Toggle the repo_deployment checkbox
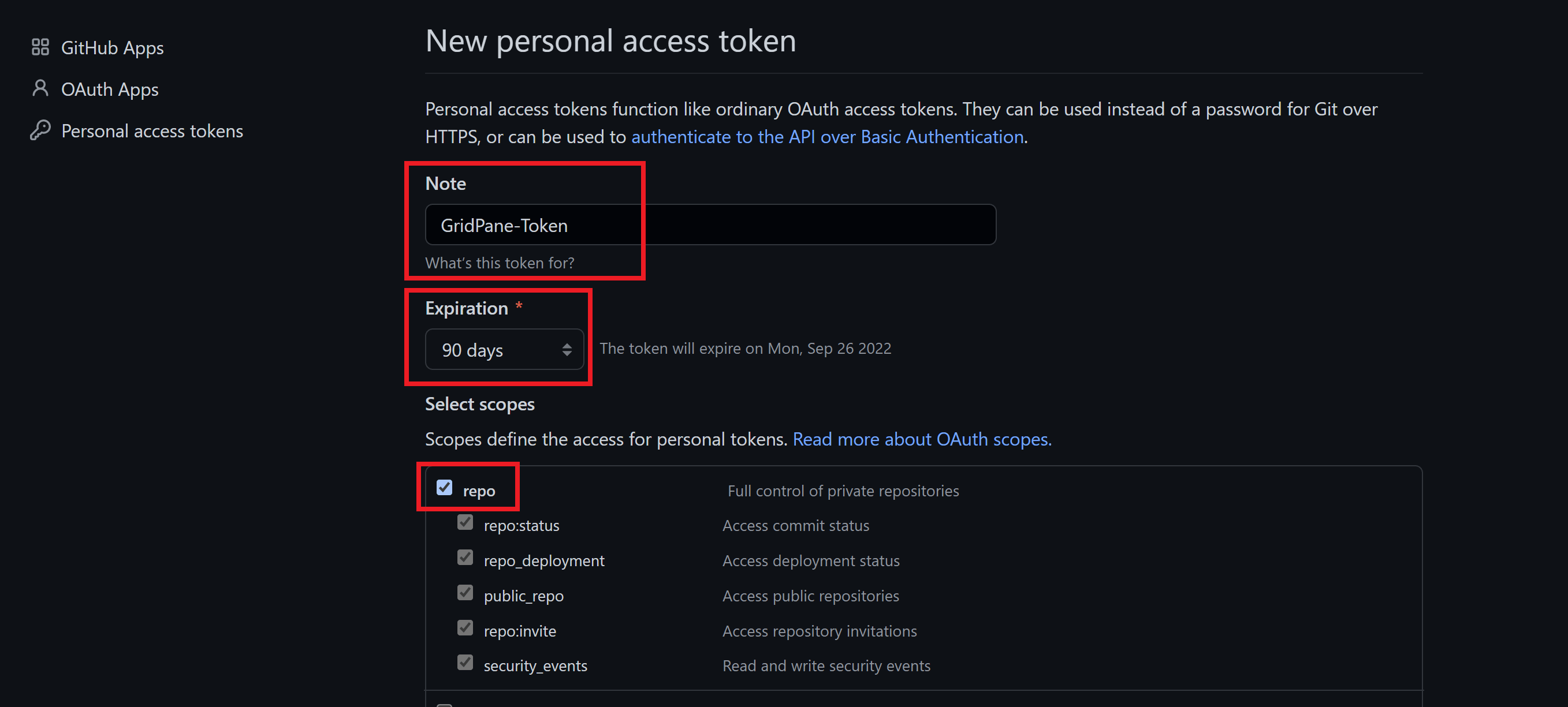Viewport: 1568px width, 707px height. pyautogui.click(x=465, y=558)
